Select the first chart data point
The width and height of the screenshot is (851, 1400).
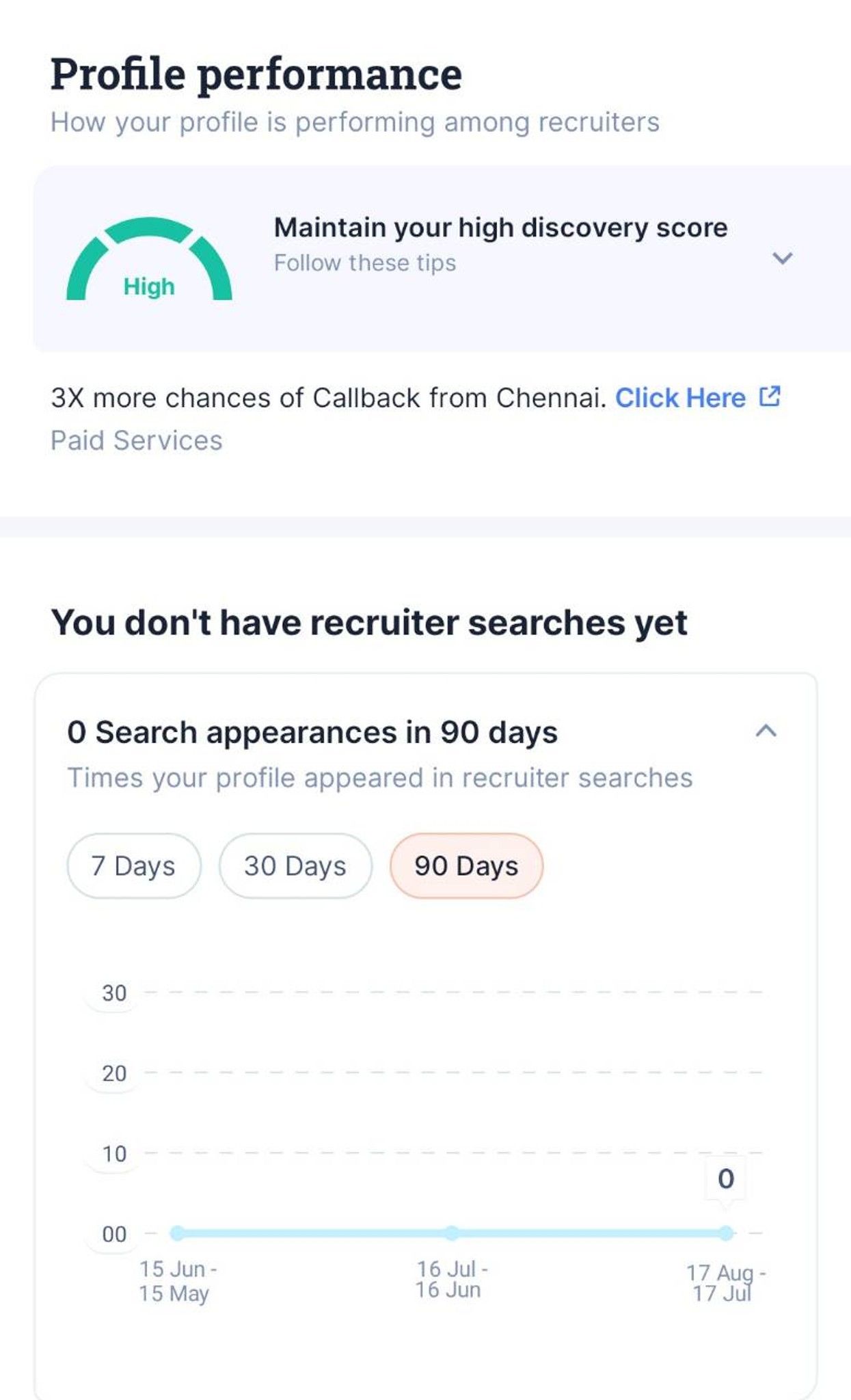point(177,1233)
